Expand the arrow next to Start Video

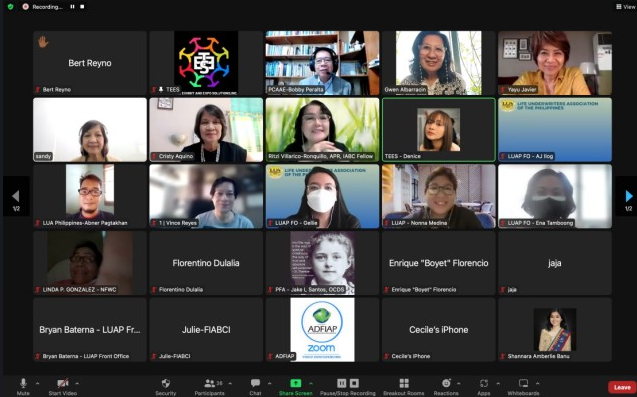pos(77,383)
